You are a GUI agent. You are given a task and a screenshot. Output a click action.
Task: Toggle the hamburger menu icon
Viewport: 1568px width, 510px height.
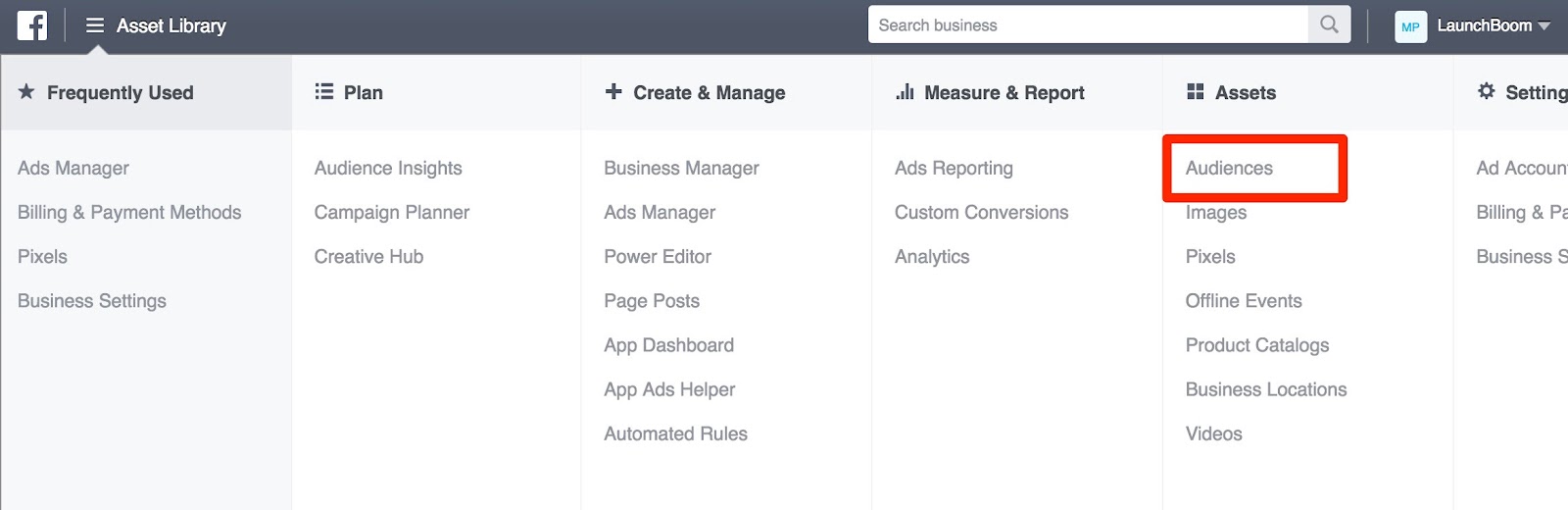click(x=95, y=25)
